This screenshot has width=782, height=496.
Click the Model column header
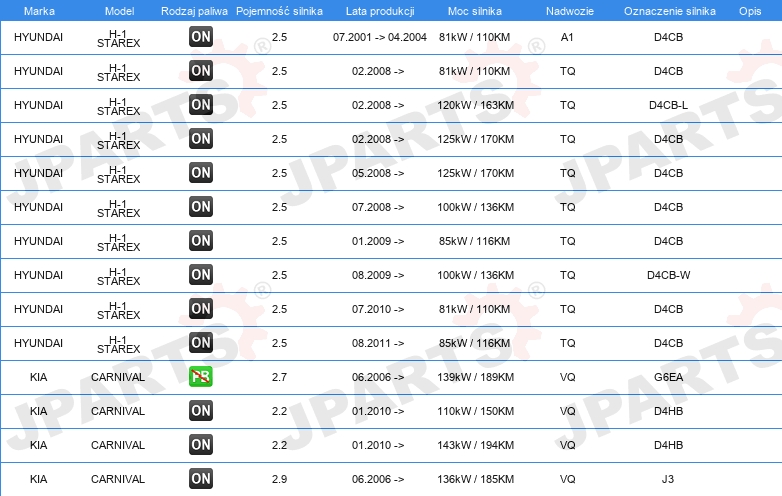pyautogui.click(x=120, y=11)
